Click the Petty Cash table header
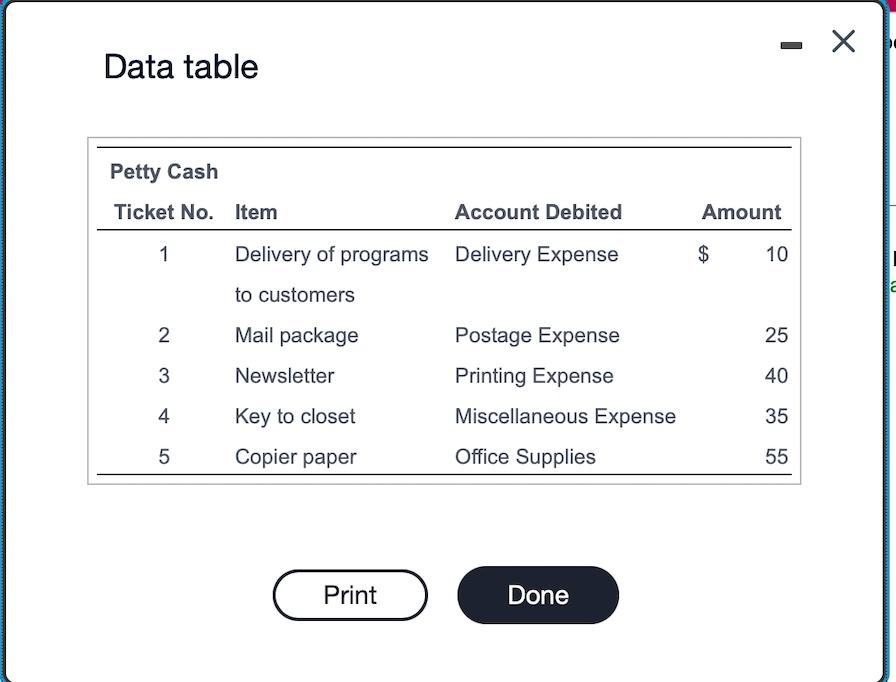 [x=163, y=171]
